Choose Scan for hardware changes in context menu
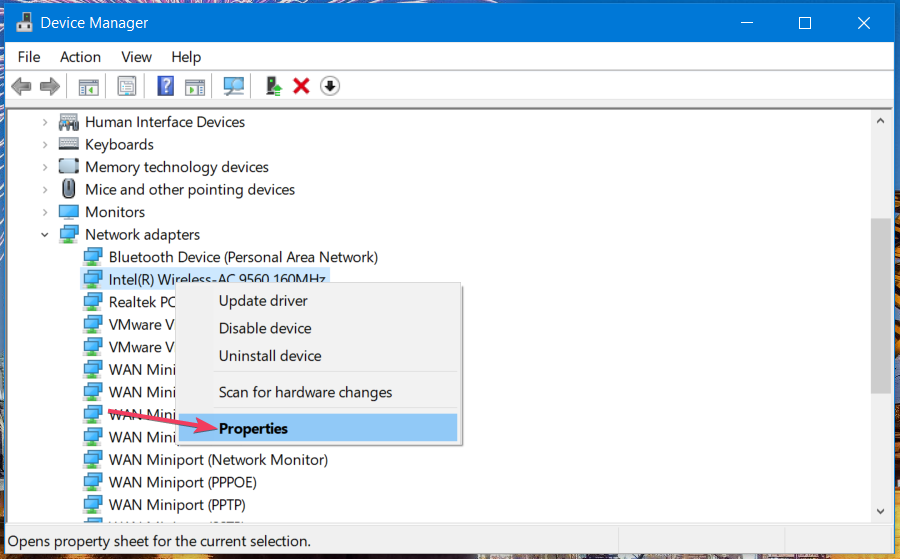 (x=318, y=392)
